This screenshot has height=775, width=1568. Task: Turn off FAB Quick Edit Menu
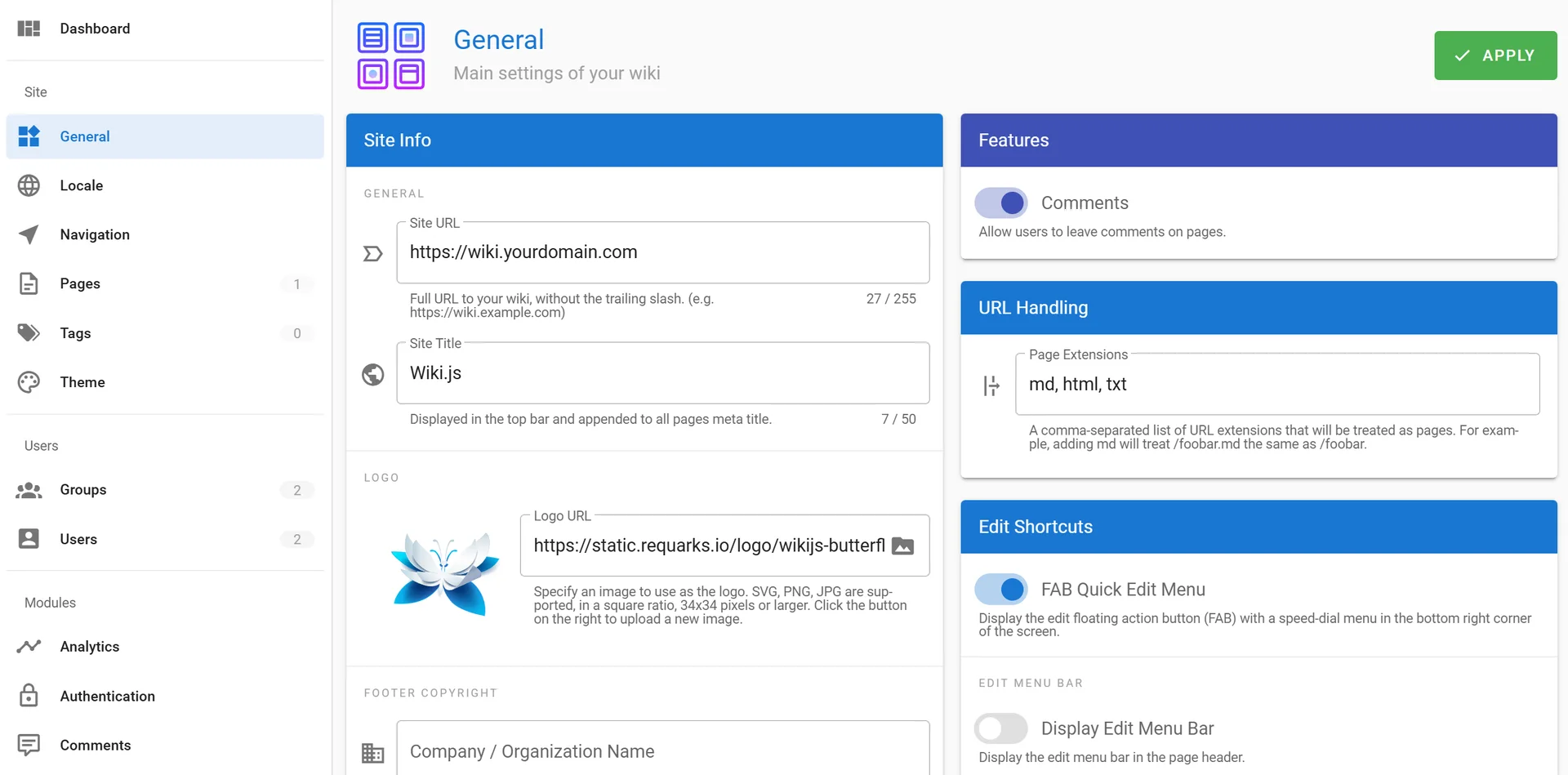1001,589
